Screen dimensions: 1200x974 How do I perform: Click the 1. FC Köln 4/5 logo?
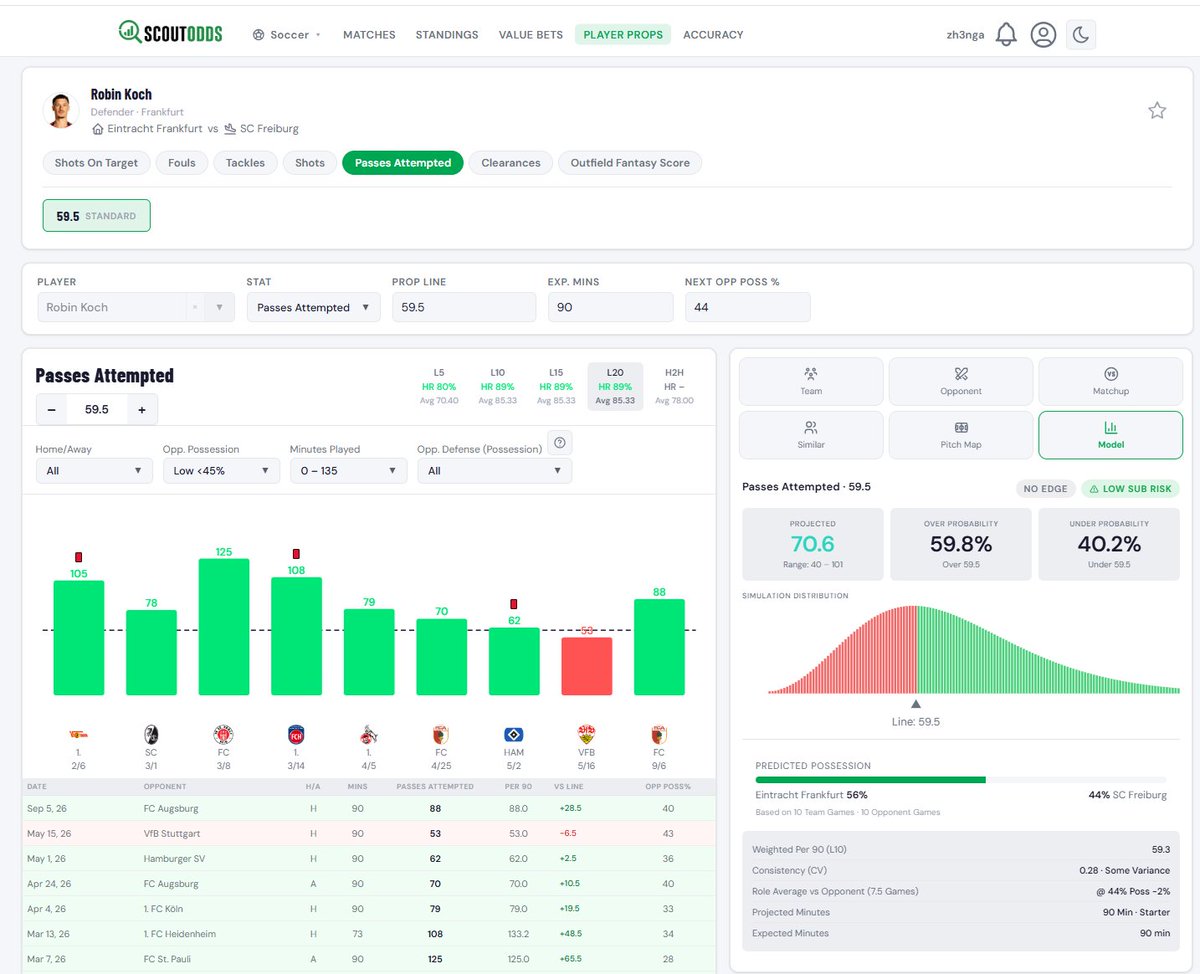(x=369, y=734)
